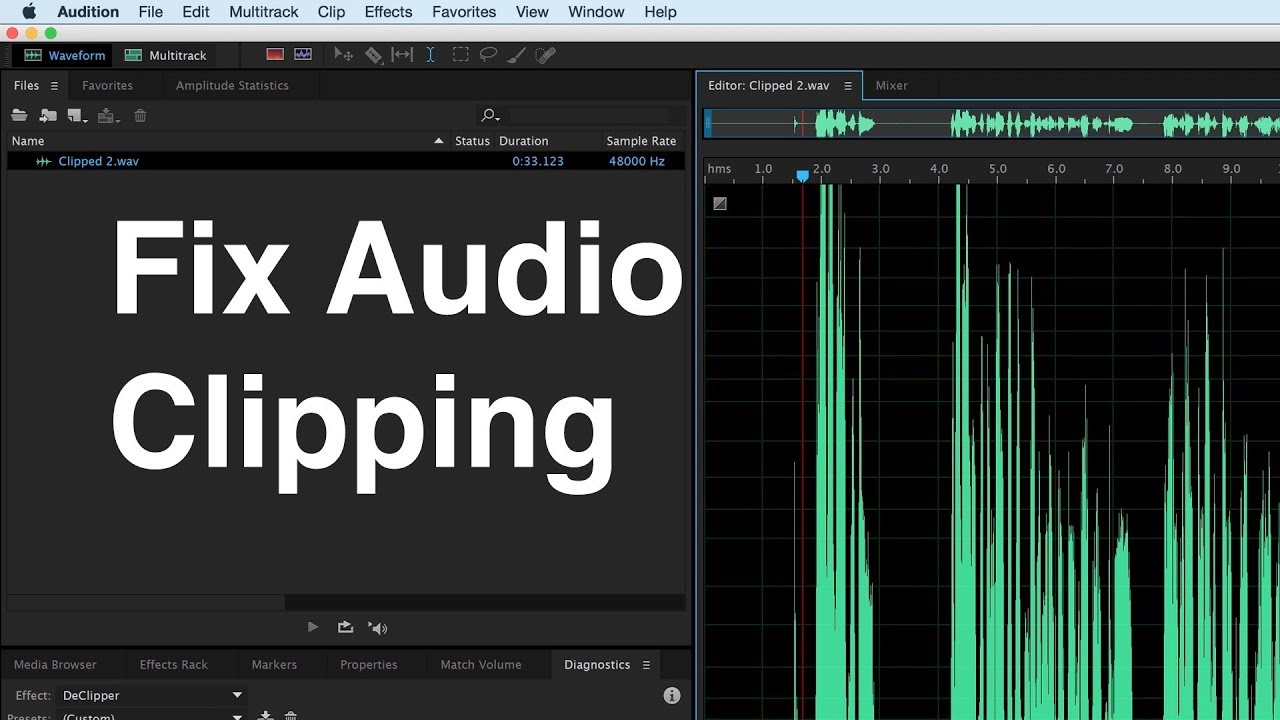The width and height of the screenshot is (1280, 720).
Task: Select the Lasso Selection tool
Action: click(489, 55)
